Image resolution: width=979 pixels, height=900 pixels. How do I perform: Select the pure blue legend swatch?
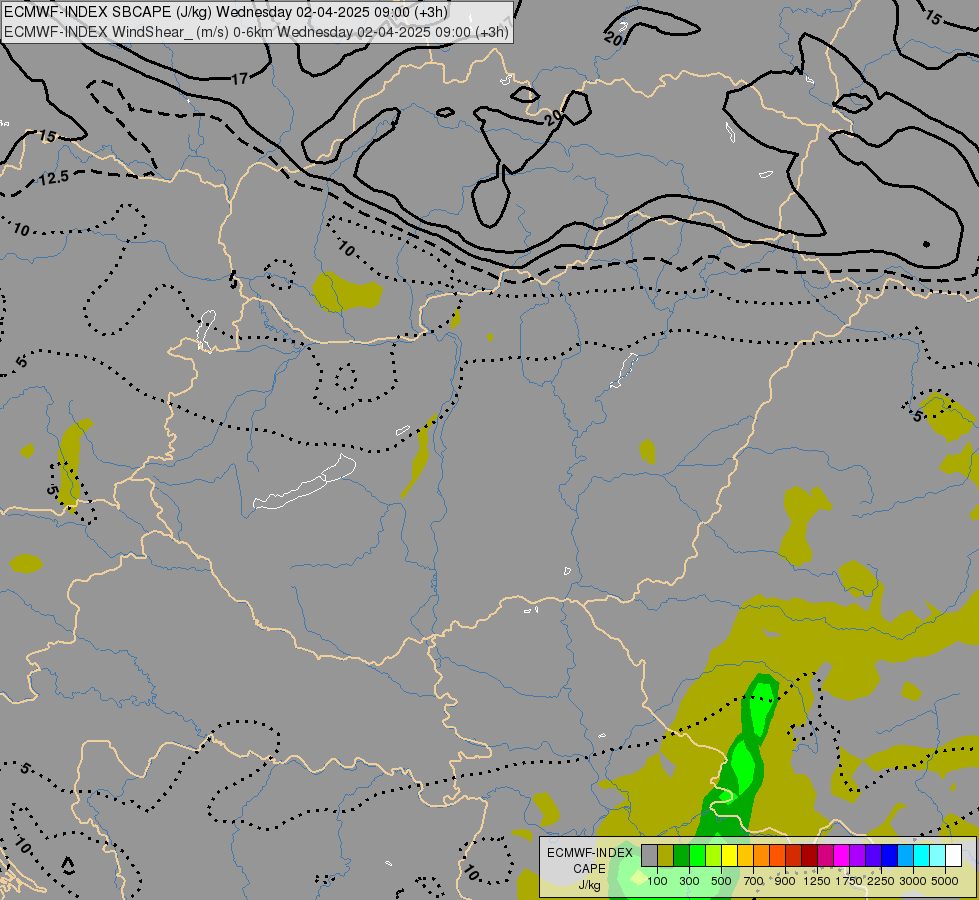(x=889, y=855)
